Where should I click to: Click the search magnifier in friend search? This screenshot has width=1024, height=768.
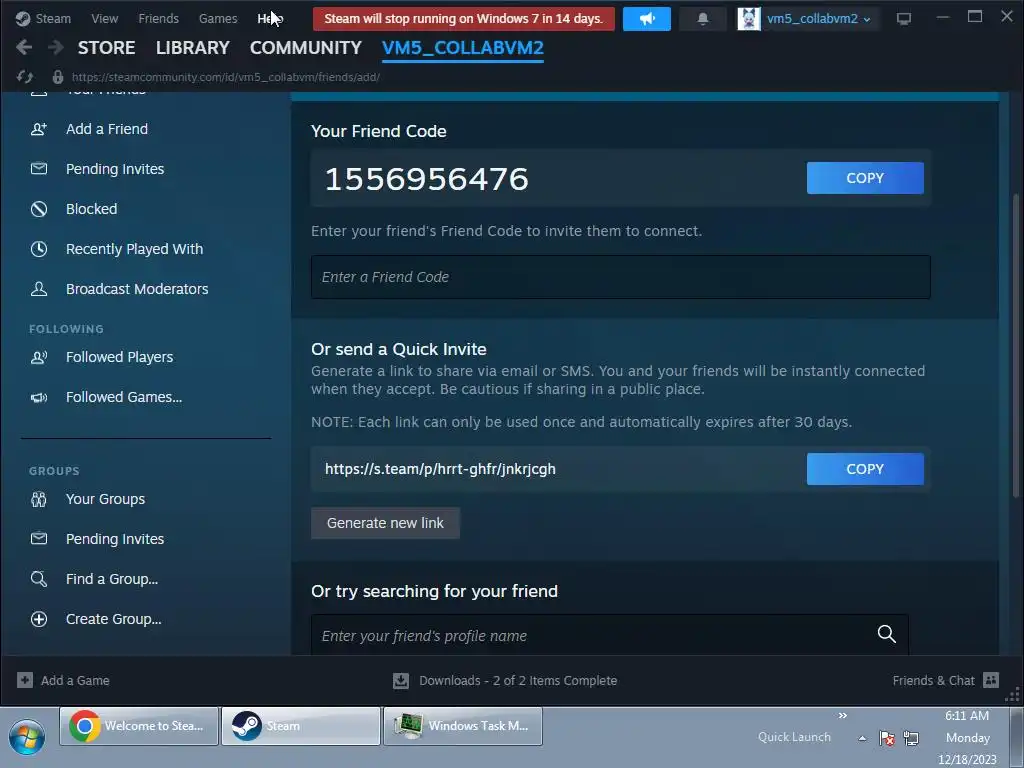(886, 633)
